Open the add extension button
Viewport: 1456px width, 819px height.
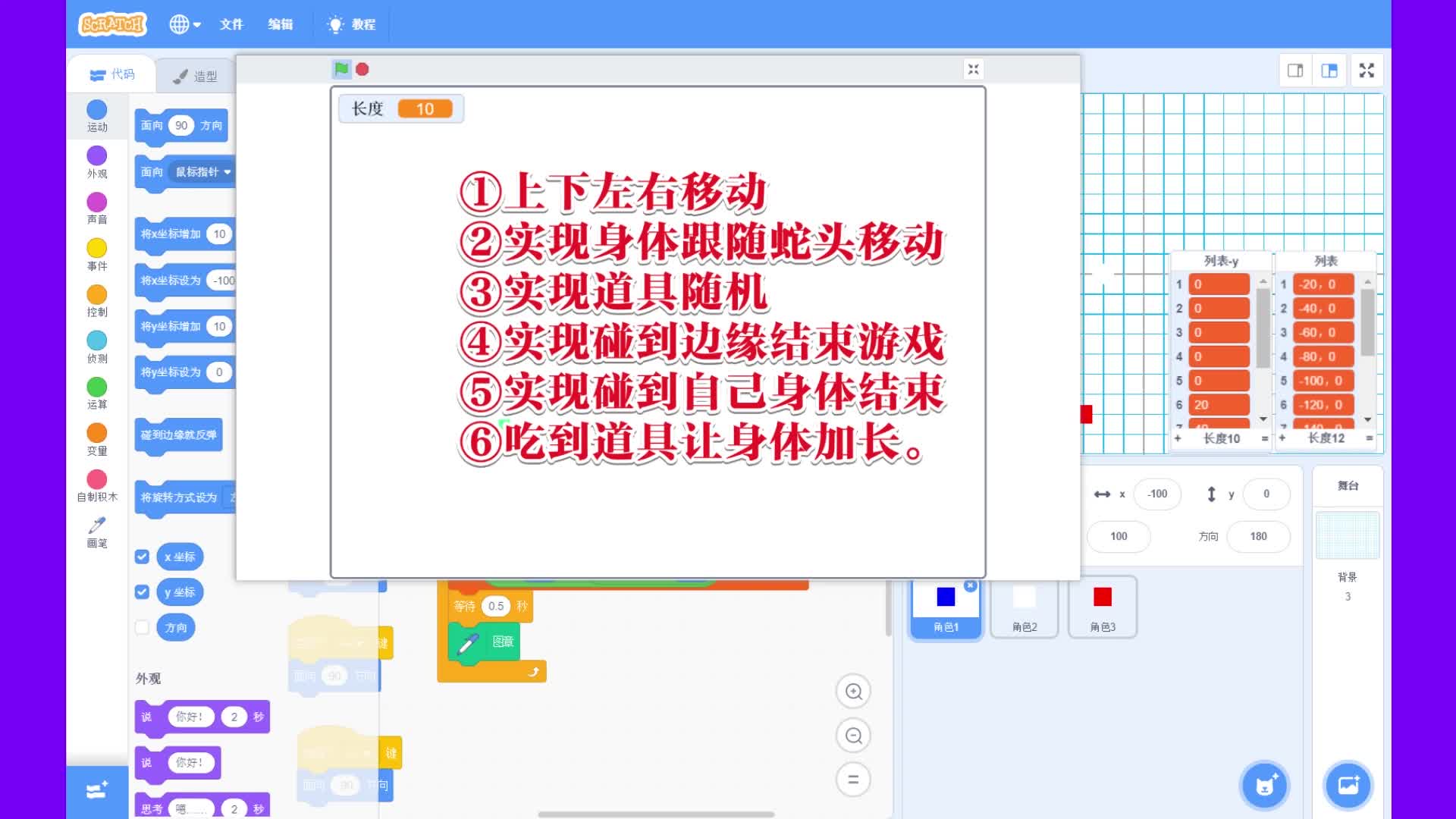97,791
